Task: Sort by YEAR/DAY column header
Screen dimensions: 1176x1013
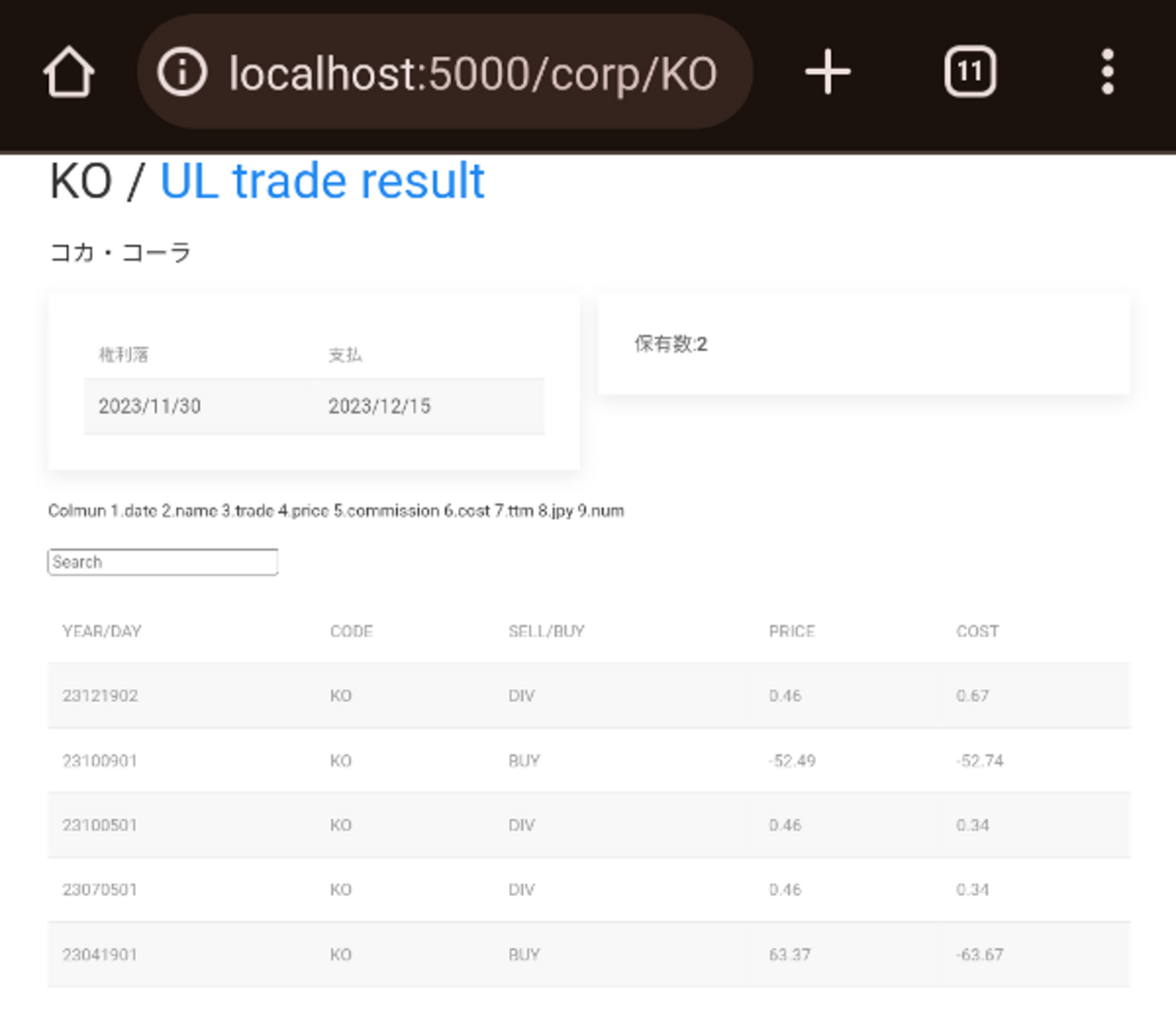Action: pos(102,631)
